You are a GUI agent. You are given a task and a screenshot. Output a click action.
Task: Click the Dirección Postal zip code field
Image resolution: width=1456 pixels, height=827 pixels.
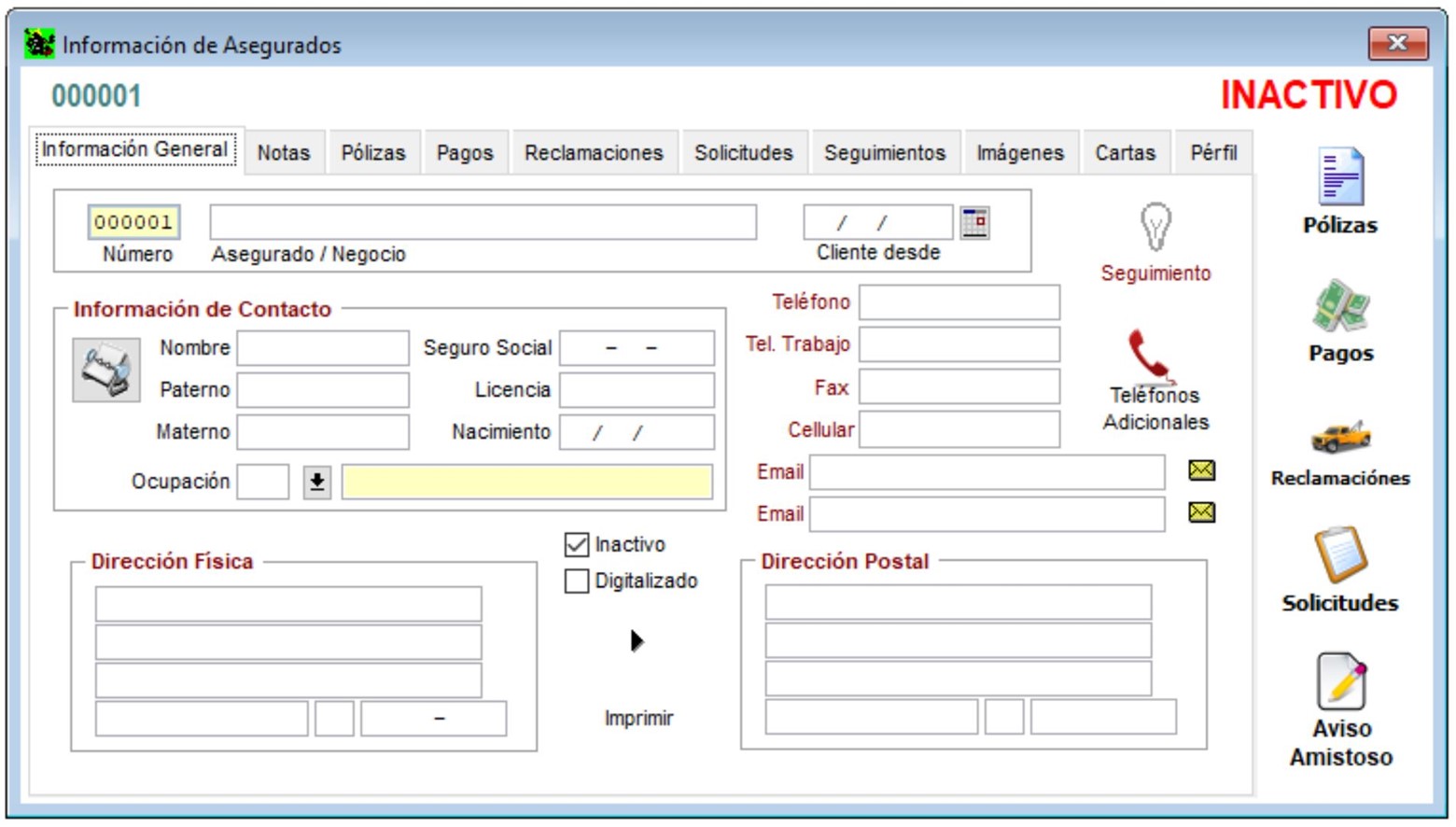click(x=1103, y=717)
